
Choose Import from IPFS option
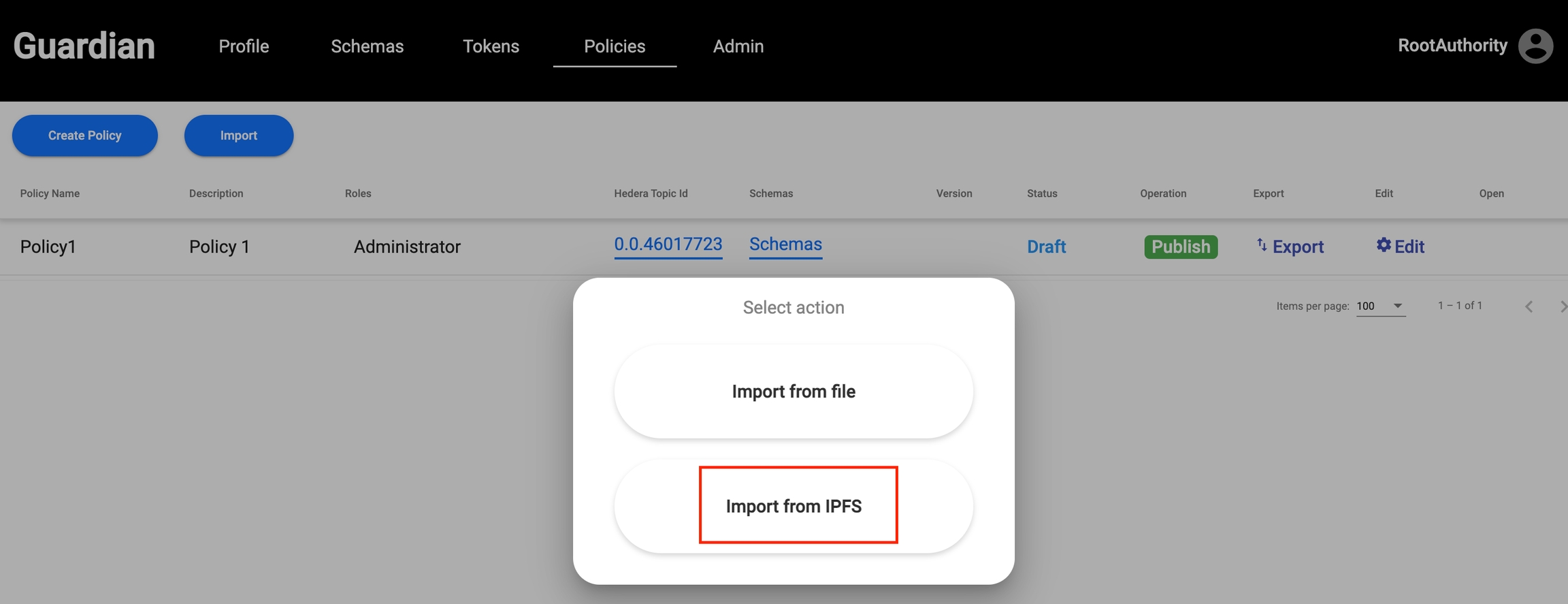click(x=794, y=506)
